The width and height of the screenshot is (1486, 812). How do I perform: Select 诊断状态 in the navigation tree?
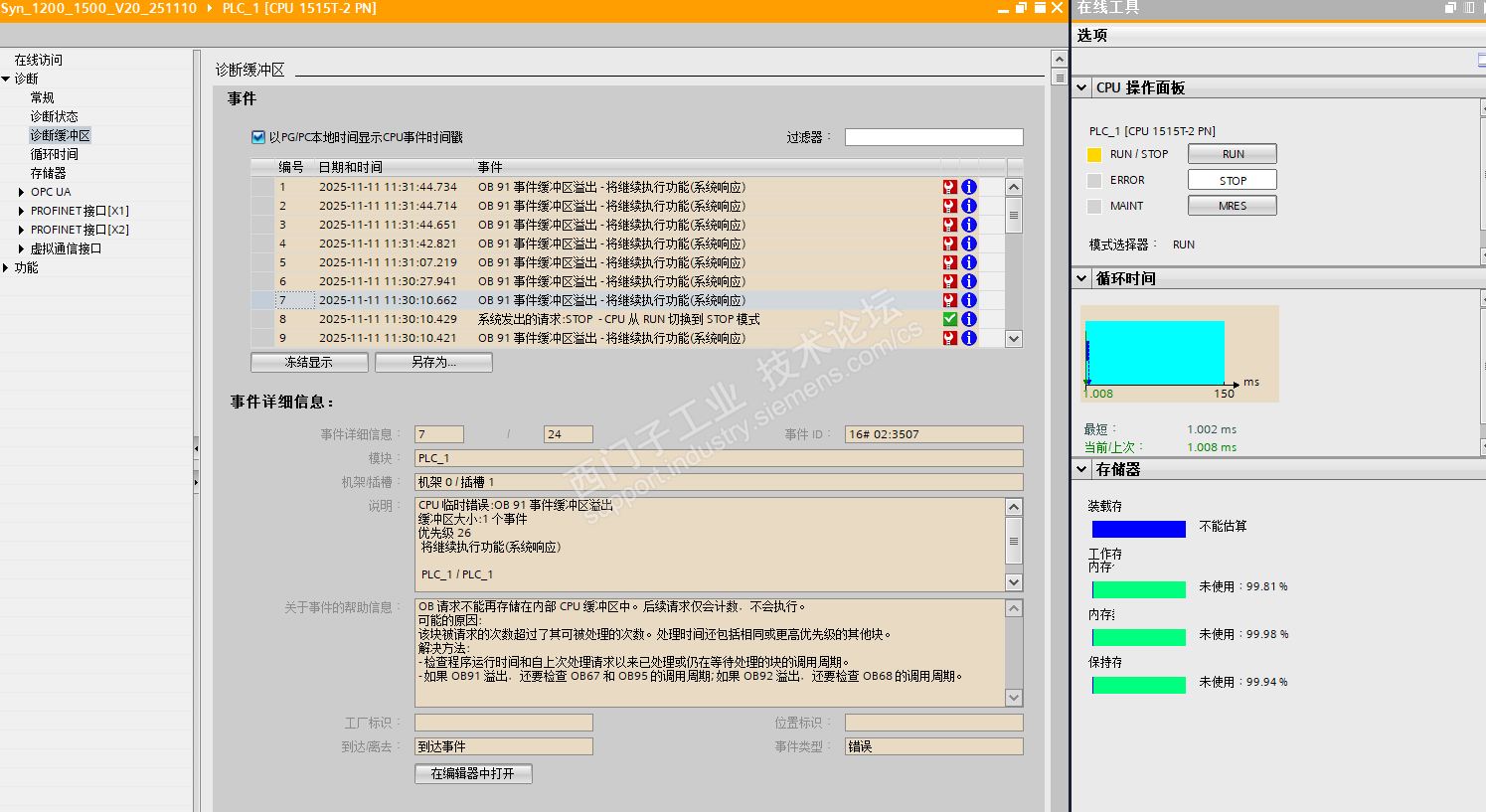[x=54, y=116]
